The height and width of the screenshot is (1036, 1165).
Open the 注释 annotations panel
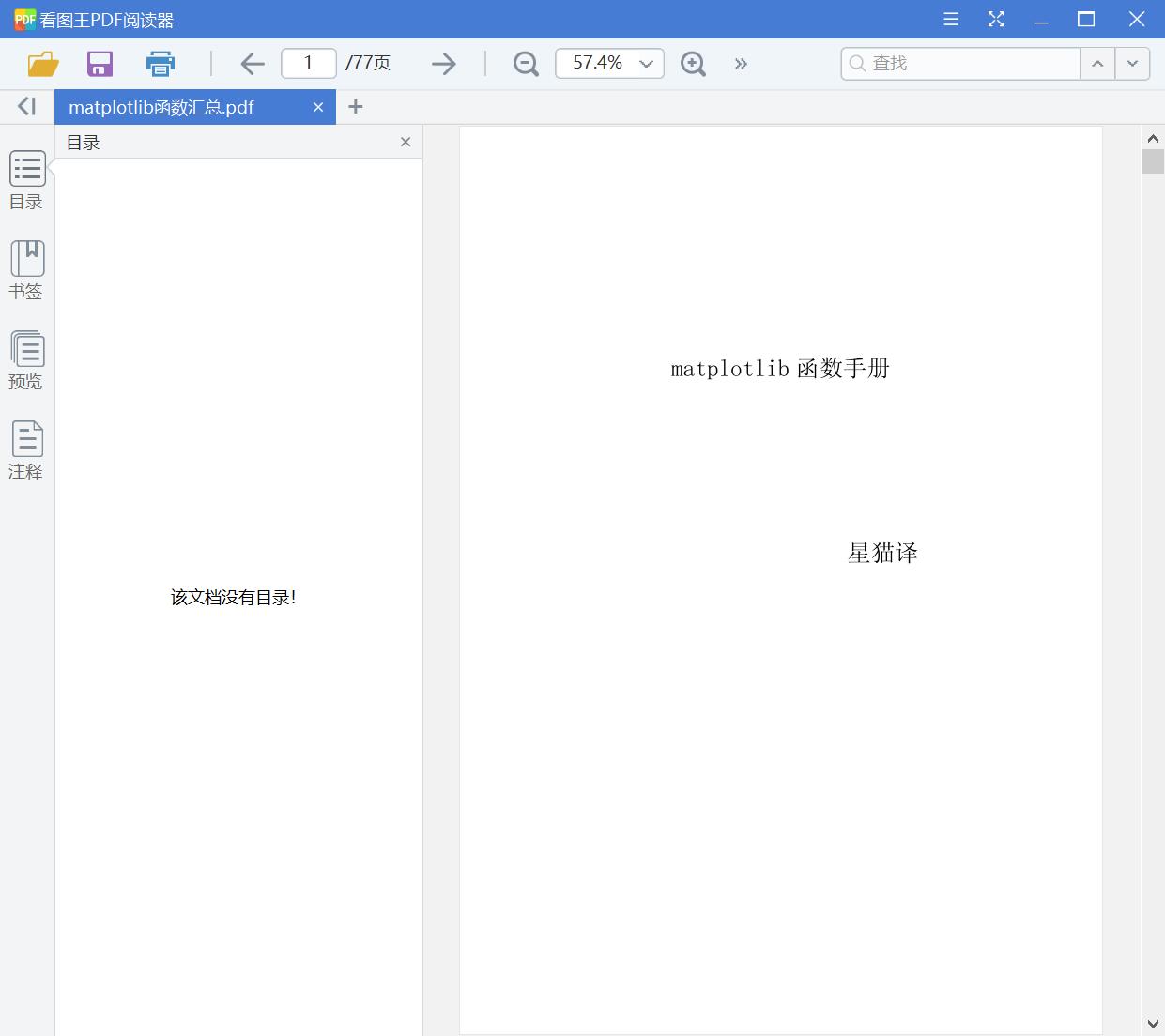point(26,448)
